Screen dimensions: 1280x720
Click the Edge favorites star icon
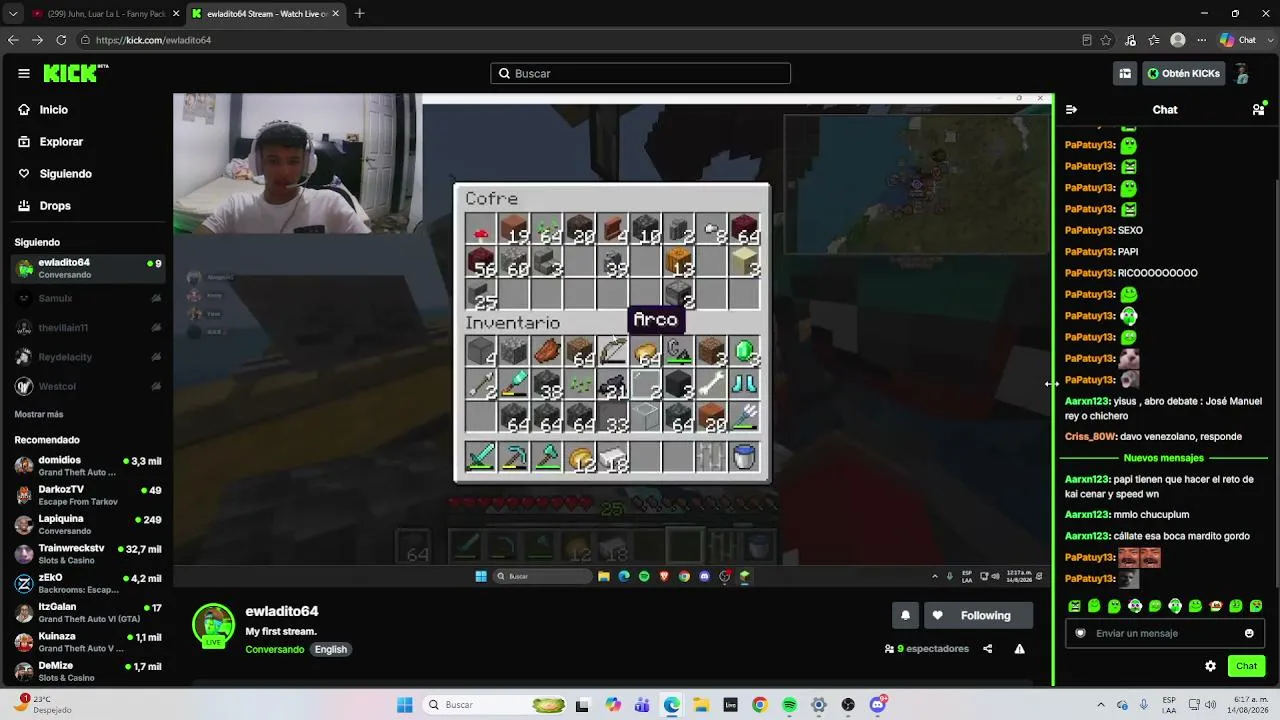click(1106, 40)
